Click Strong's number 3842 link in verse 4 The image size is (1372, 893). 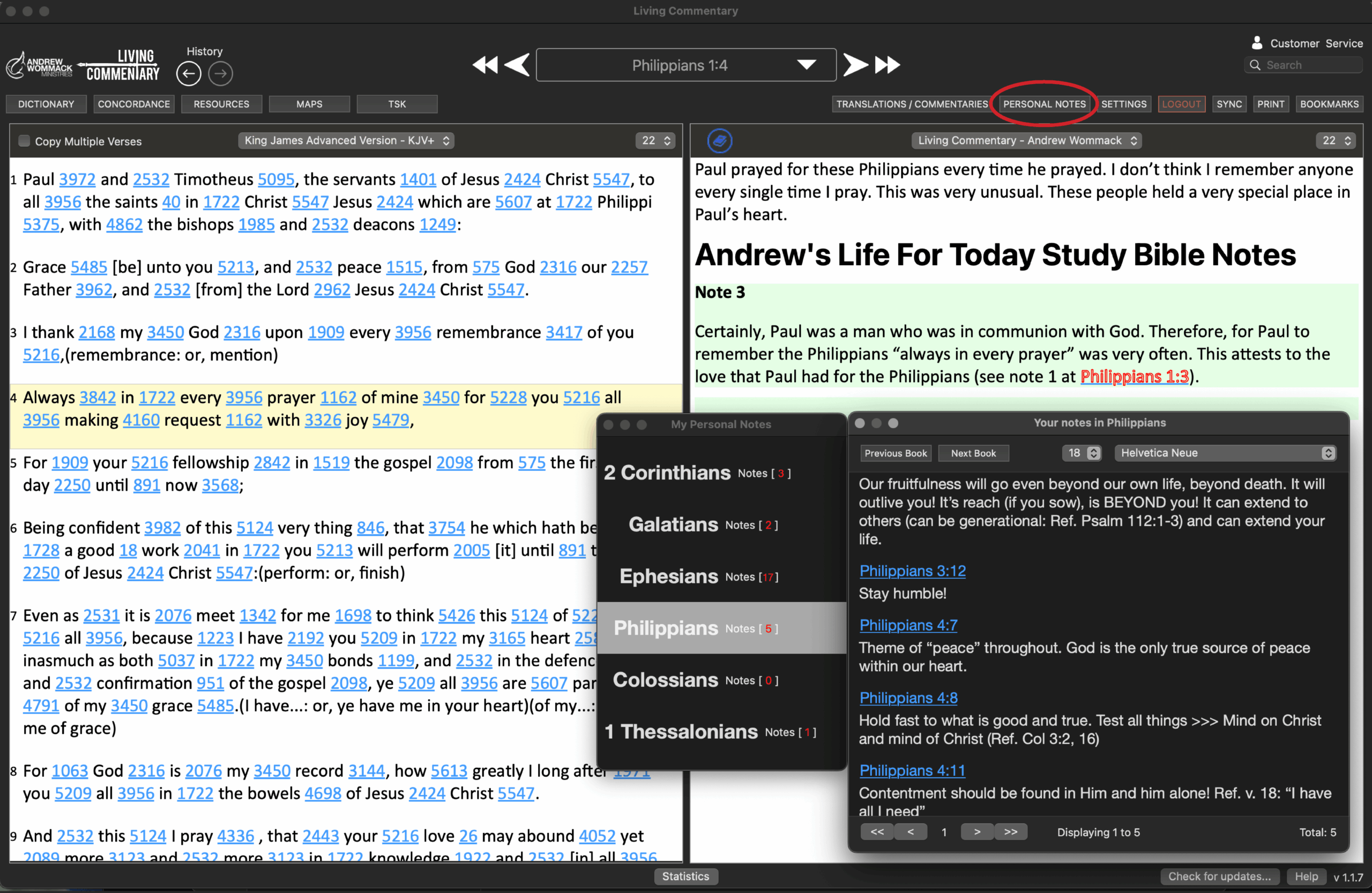coord(98,397)
